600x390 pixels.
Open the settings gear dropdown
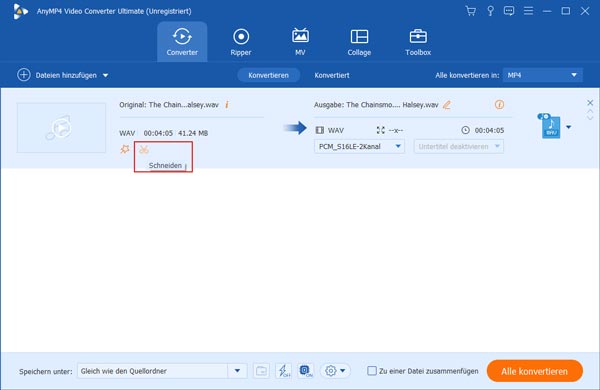pos(335,370)
